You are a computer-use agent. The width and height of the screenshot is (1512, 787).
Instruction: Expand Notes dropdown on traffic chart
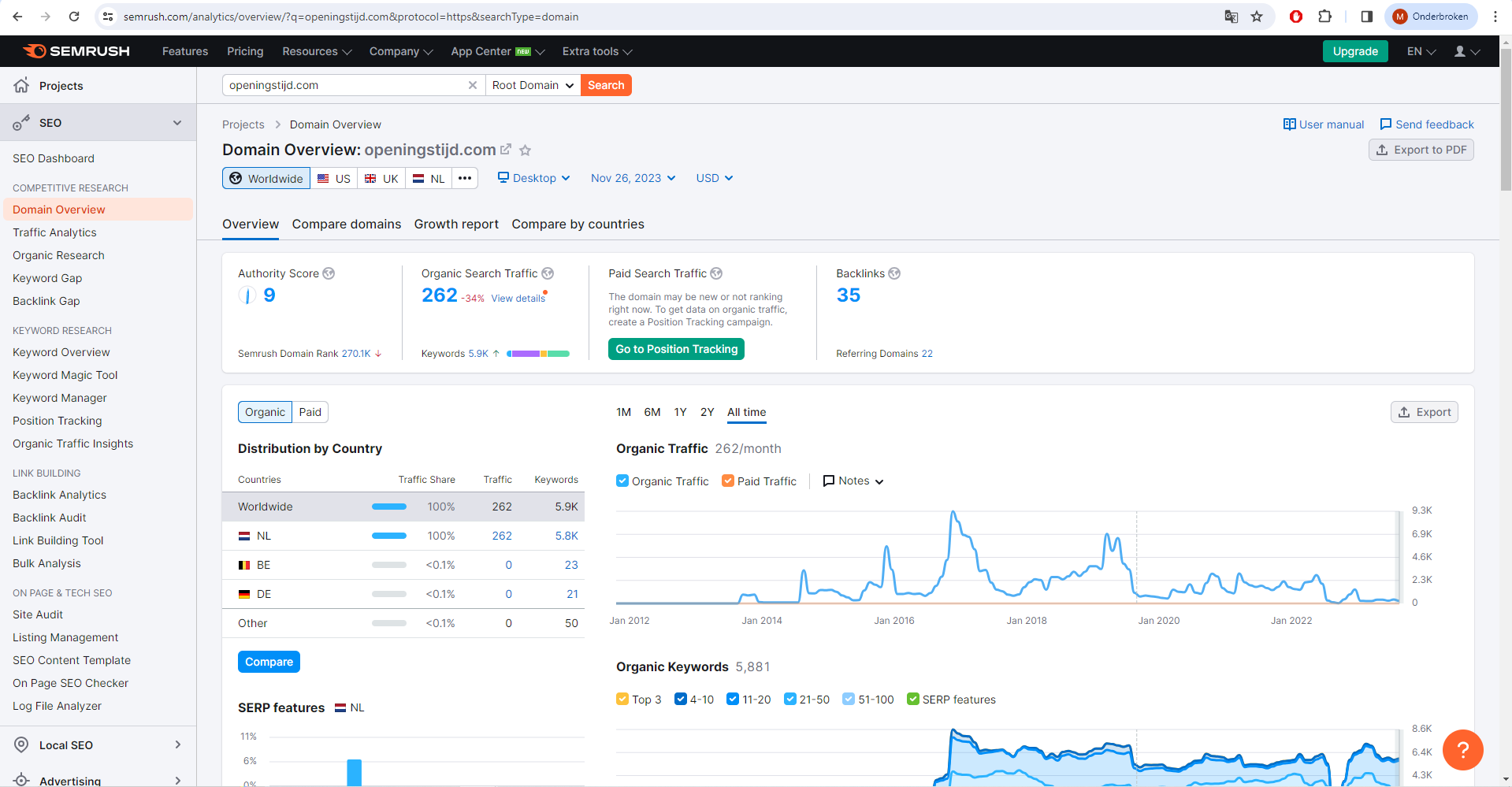pyautogui.click(x=853, y=481)
